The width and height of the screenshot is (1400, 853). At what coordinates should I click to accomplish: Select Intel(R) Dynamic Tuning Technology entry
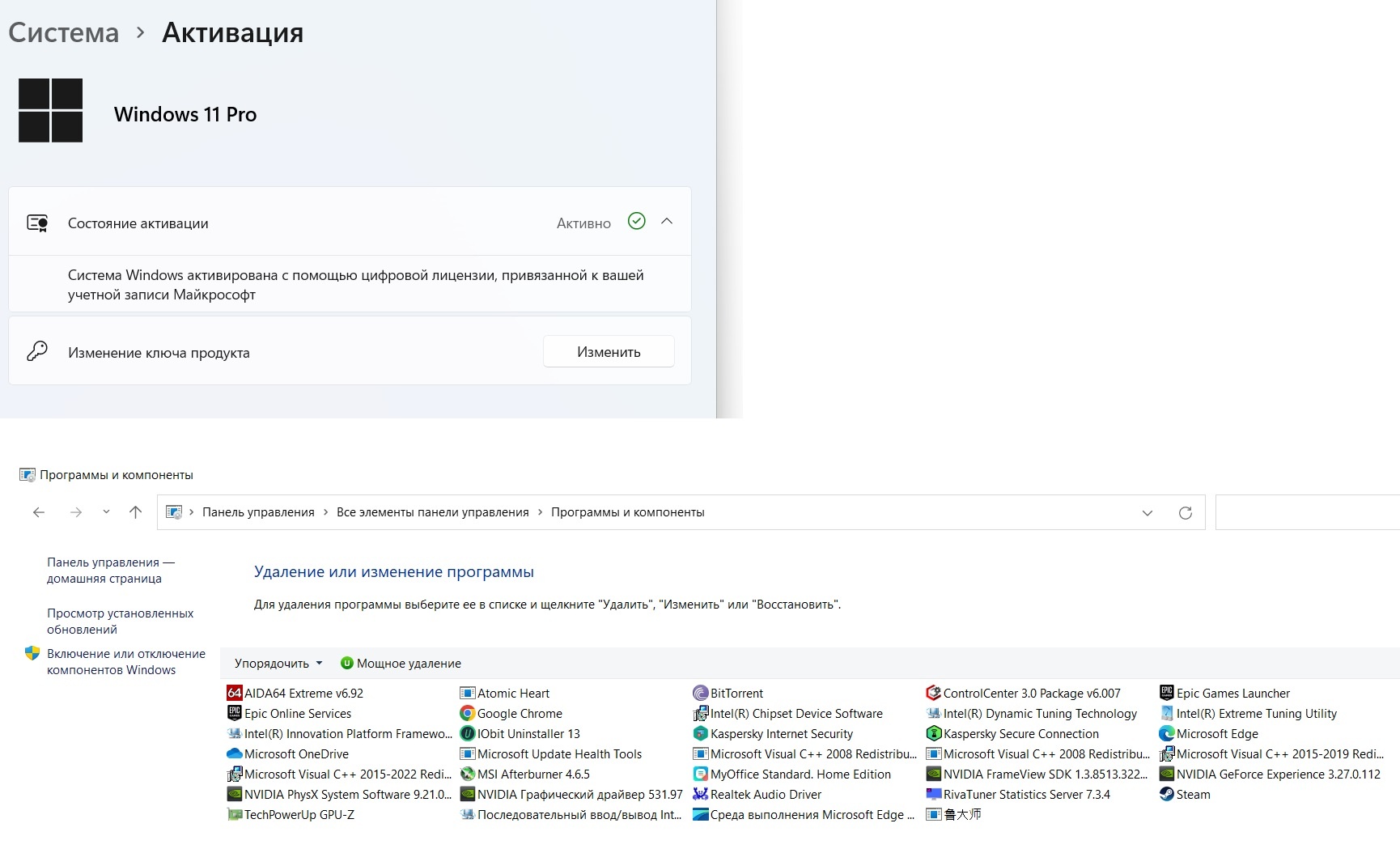1032,713
